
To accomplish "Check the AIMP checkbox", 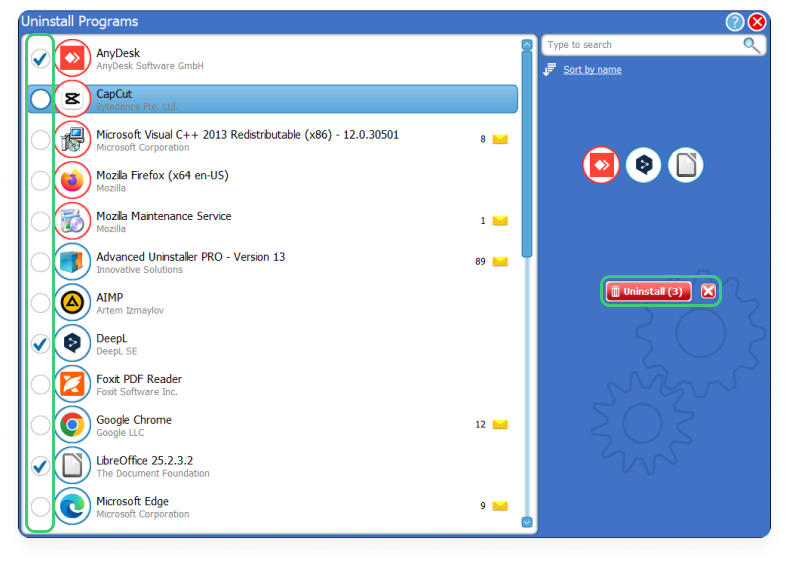I will [40, 303].
